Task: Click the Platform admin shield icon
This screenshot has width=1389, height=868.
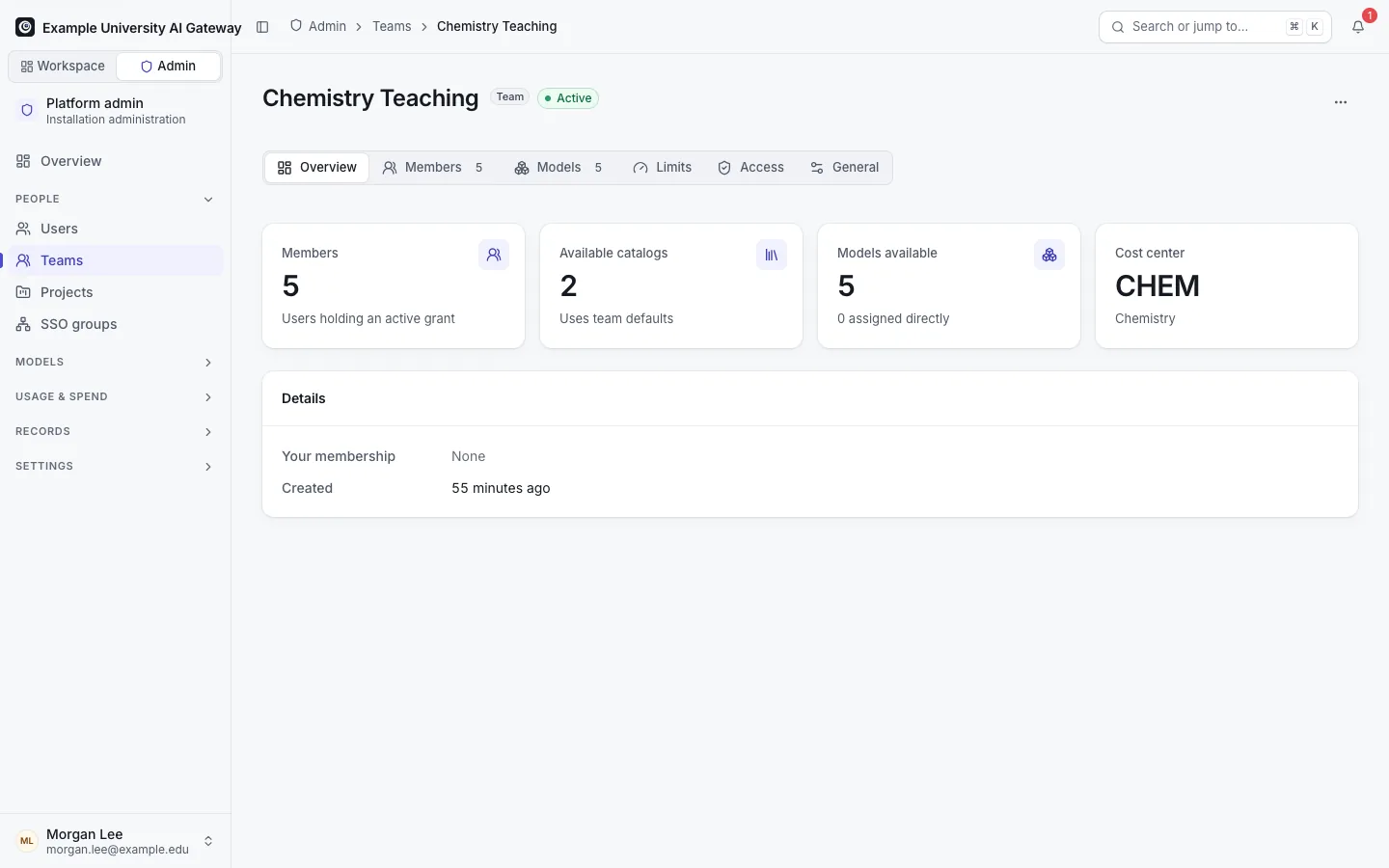Action: coord(27,111)
